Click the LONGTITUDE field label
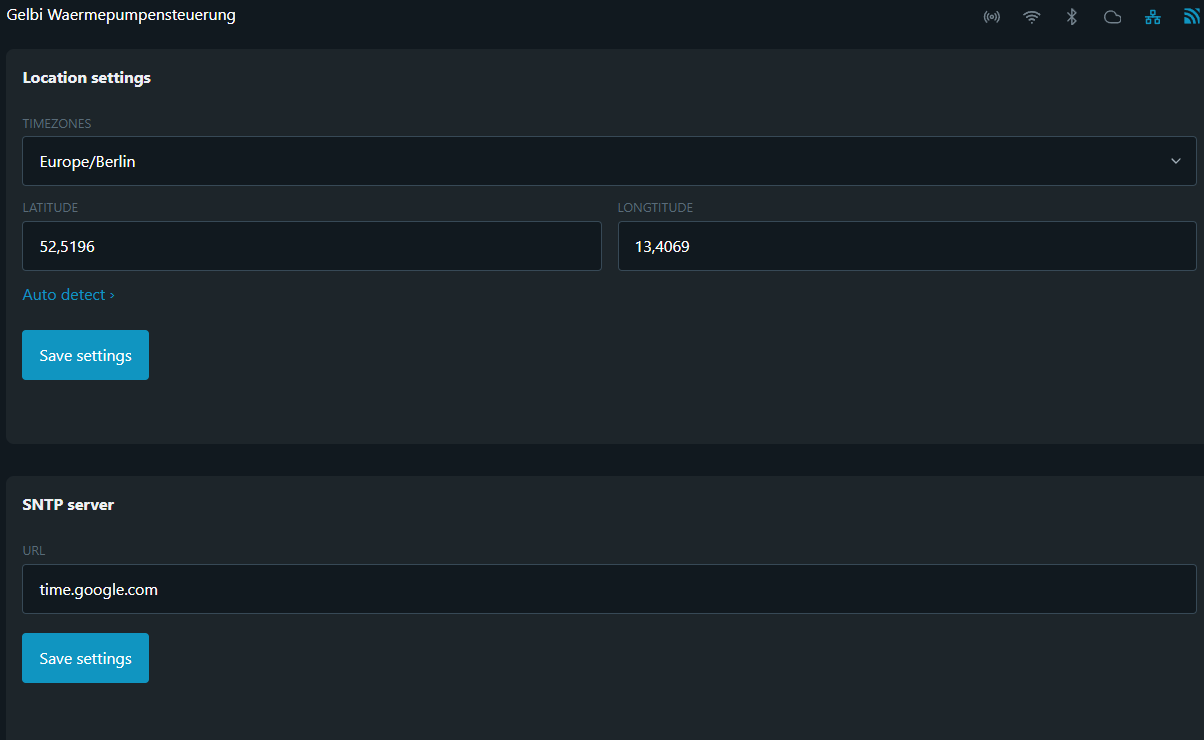Screen dimensions: 1204x740 point(655,208)
